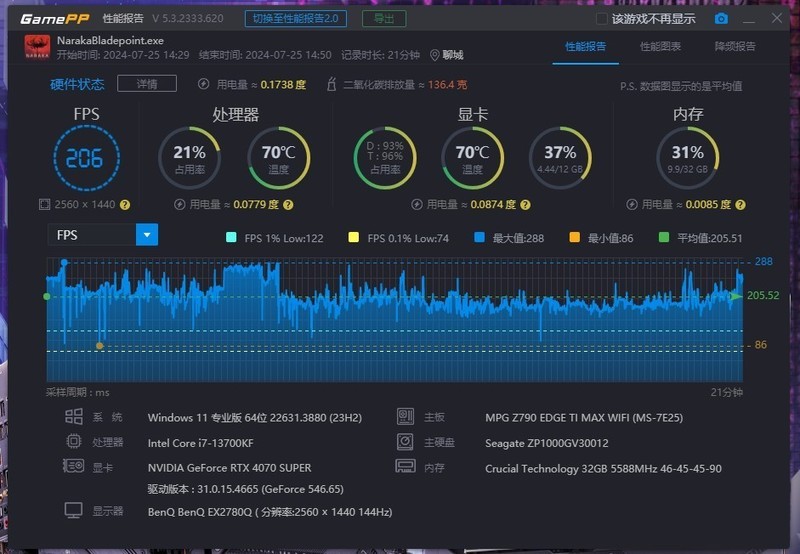Close the GamePP report window
The height and width of the screenshot is (554, 800).
[777, 18]
